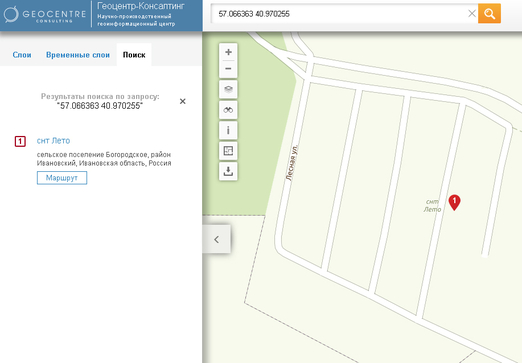Select the info identify tool

coord(228,130)
